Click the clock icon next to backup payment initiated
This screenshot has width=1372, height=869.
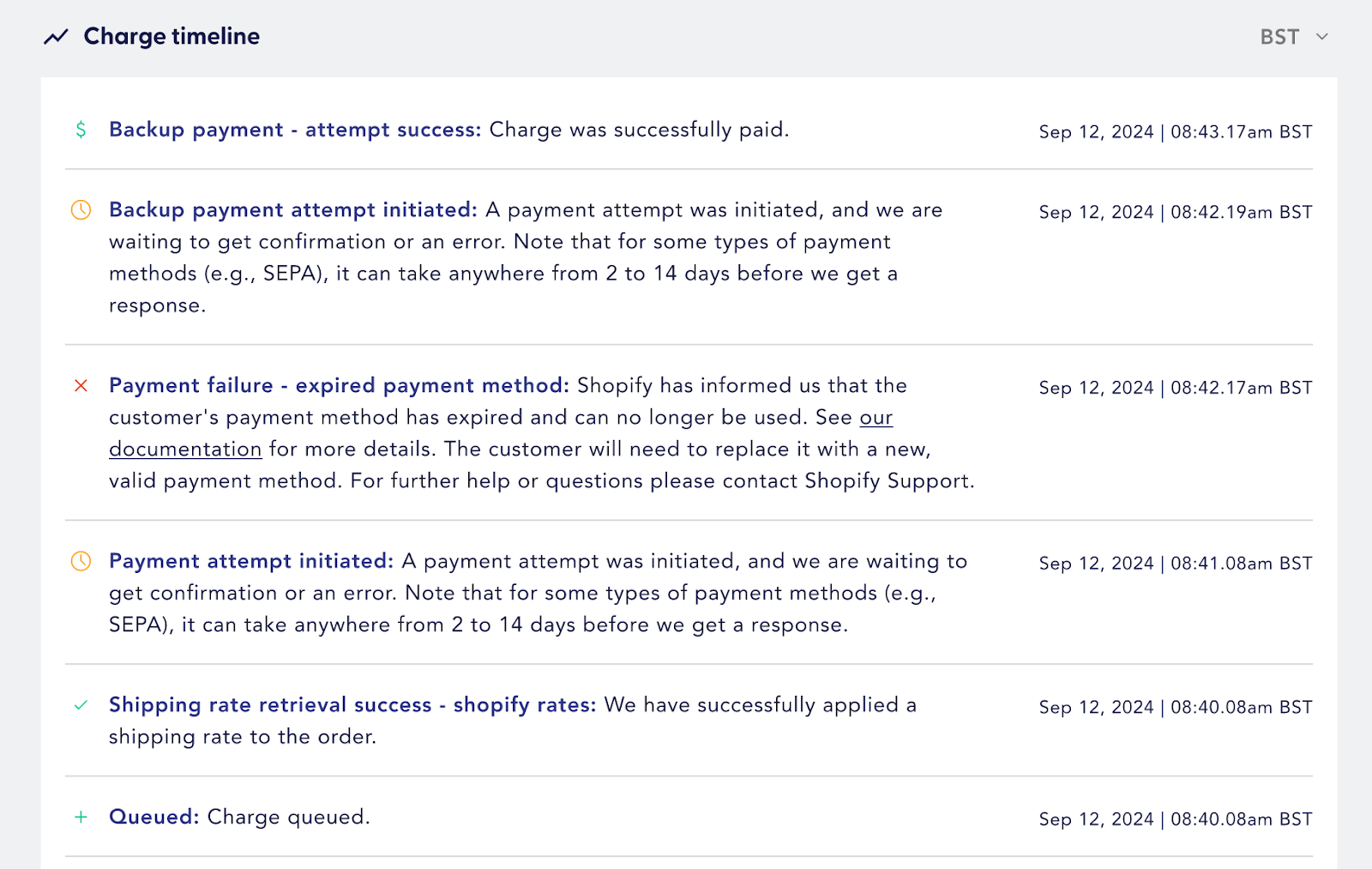(x=81, y=210)
